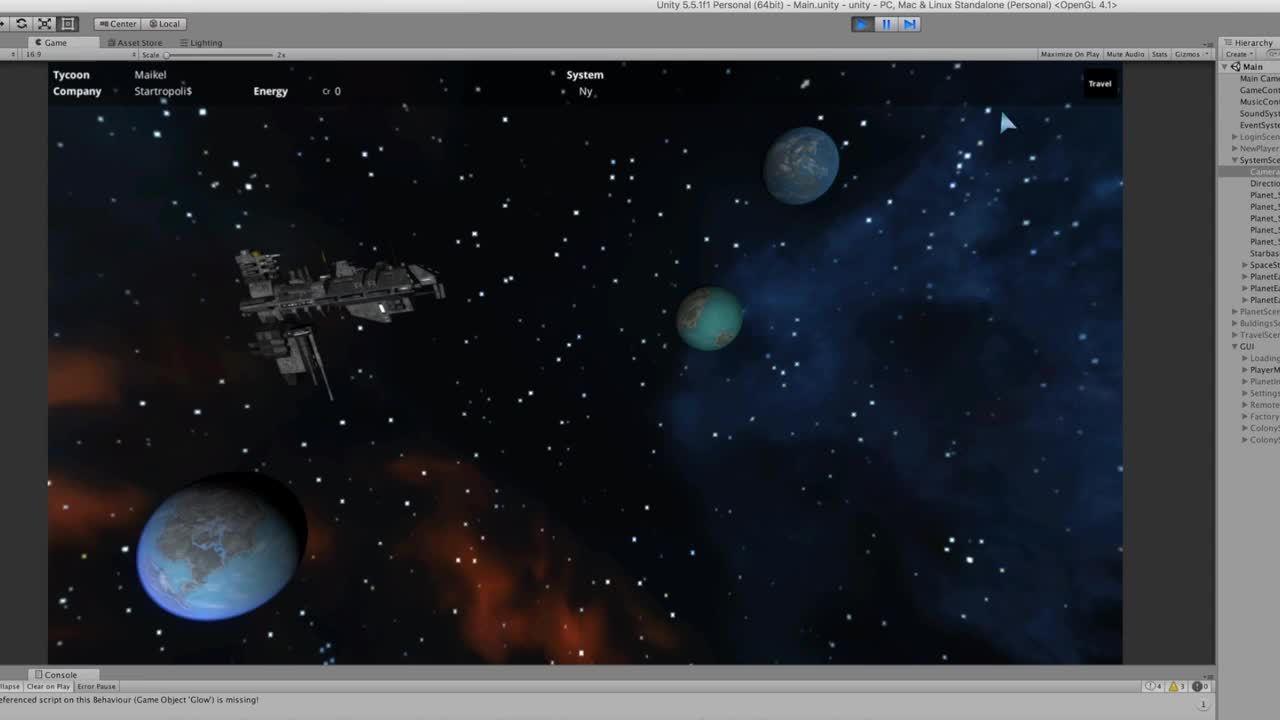Expand the GUI object in the Hierarchy

click(x=1236, y=346)
